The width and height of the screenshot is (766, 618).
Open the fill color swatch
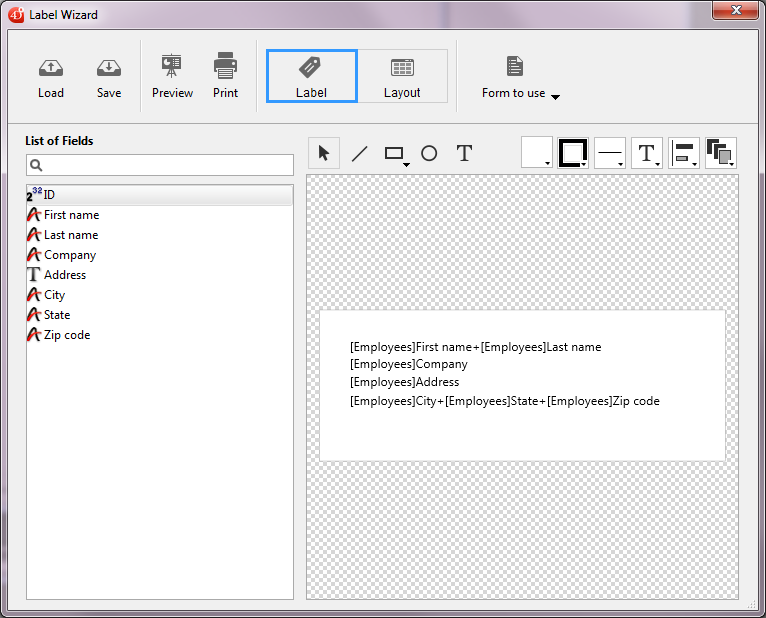point(537,153)
